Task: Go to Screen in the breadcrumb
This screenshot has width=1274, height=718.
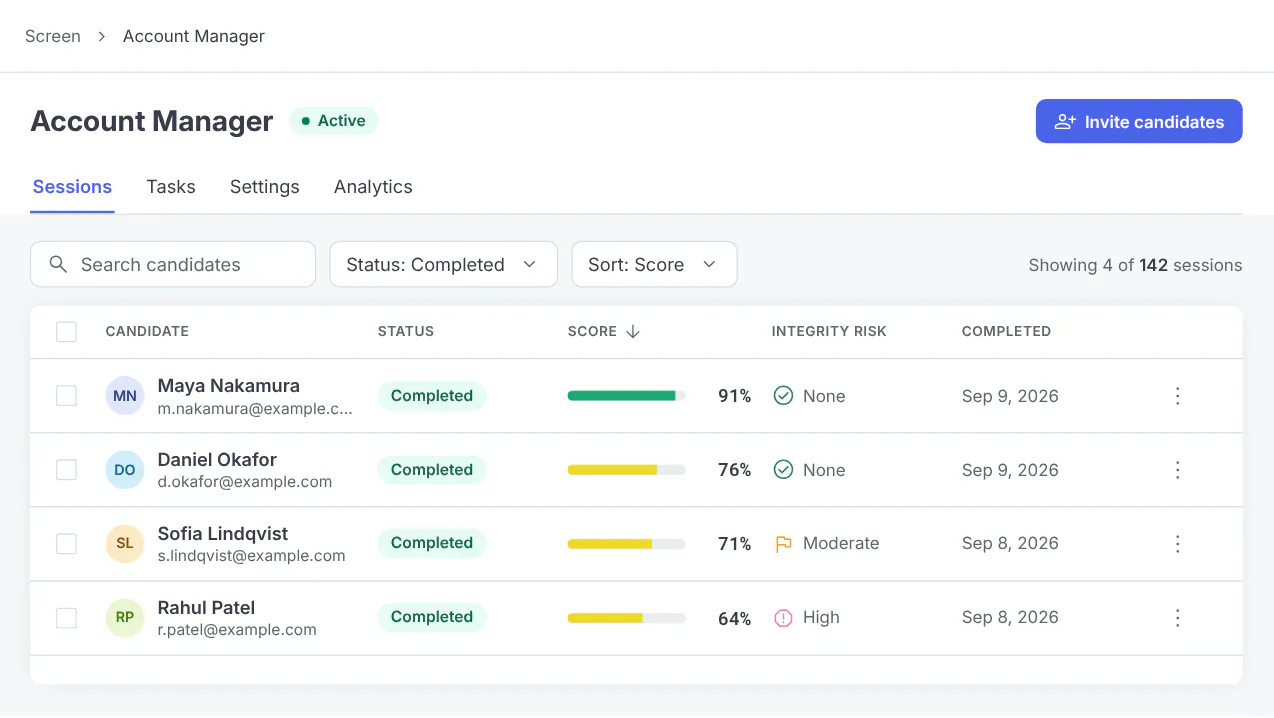Action: tap(53, 36)
